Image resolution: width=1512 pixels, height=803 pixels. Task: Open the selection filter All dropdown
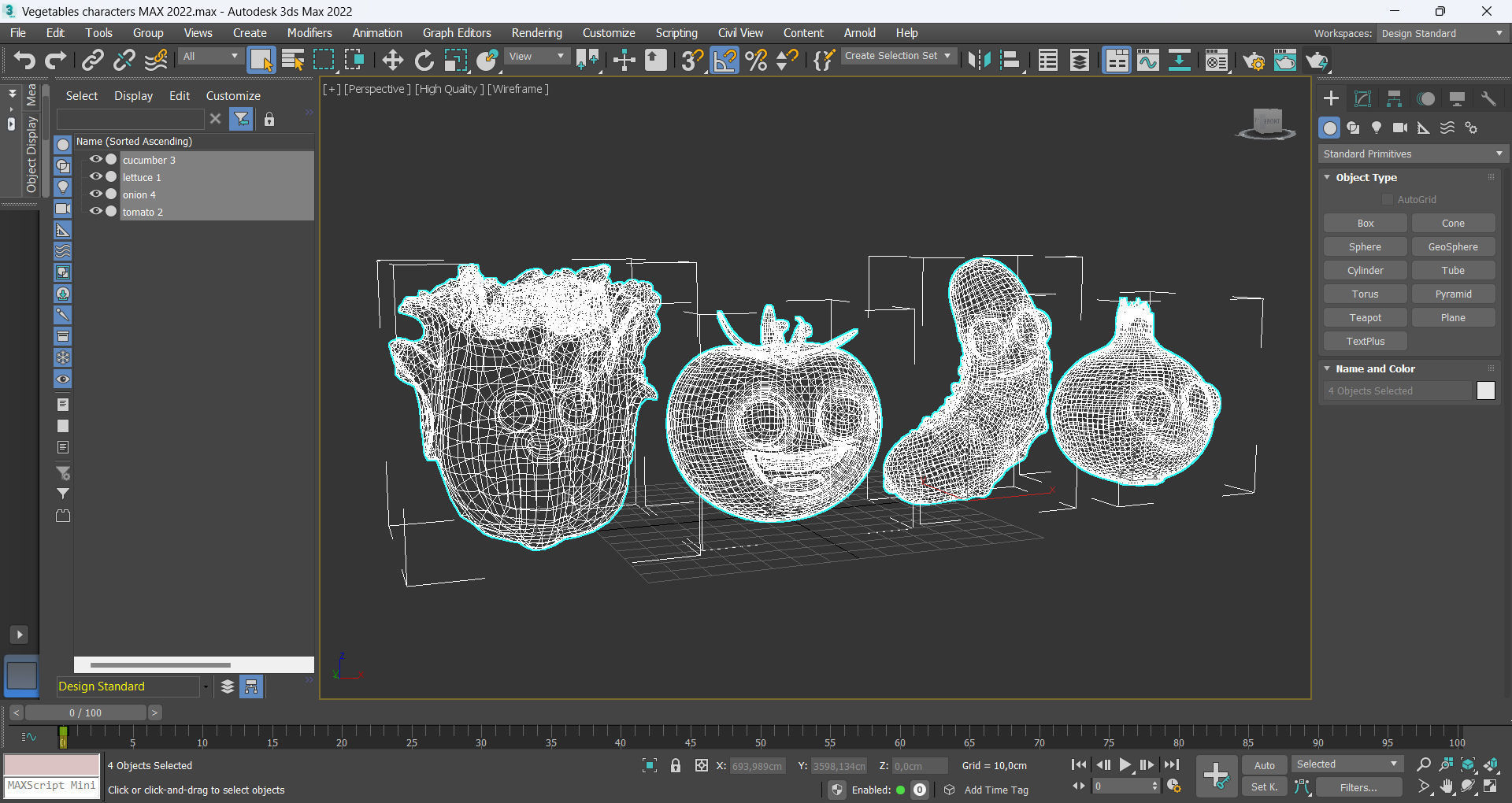(x=209, y=56)
